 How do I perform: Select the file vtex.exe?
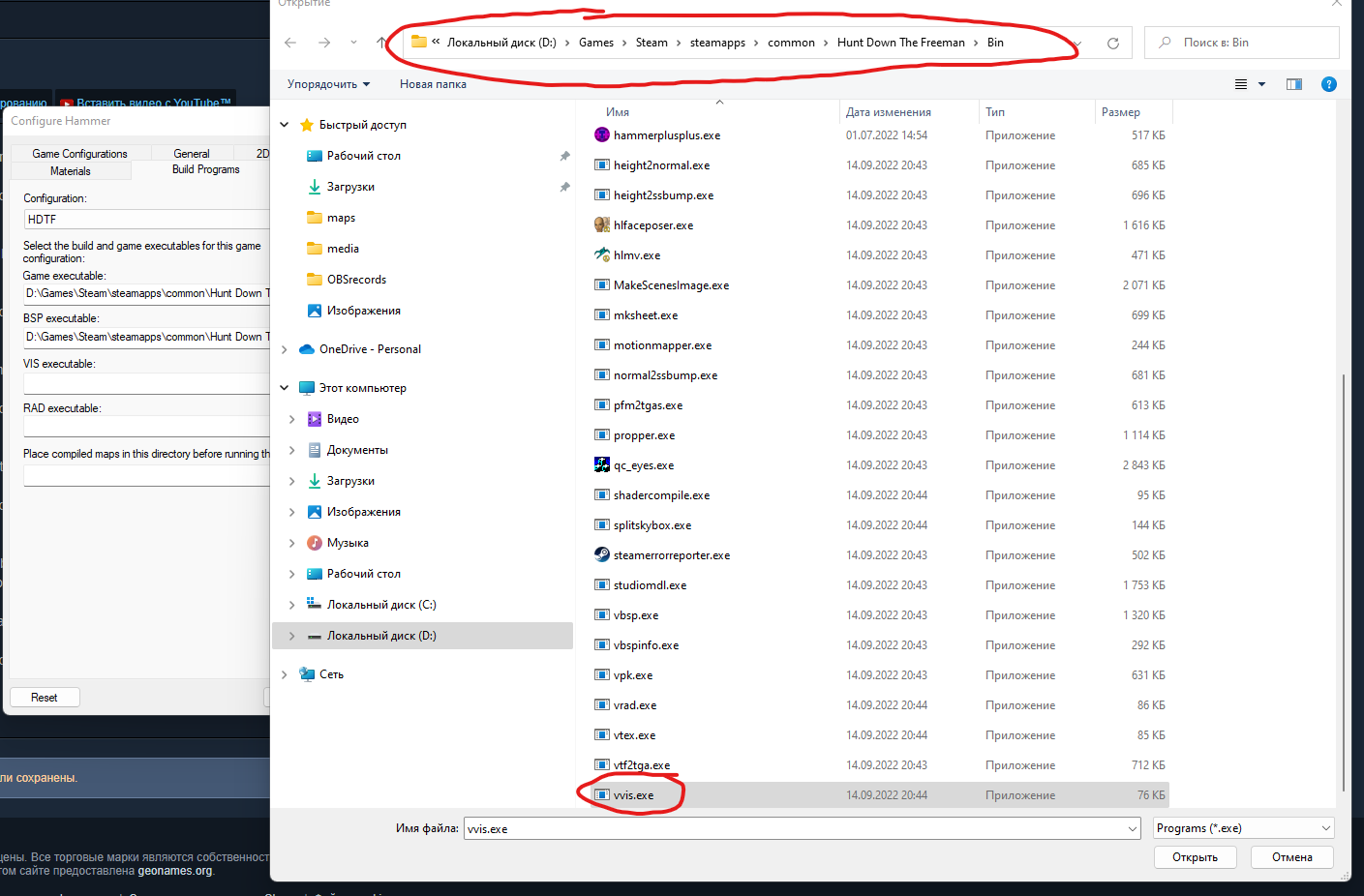[x=634, y=735]
